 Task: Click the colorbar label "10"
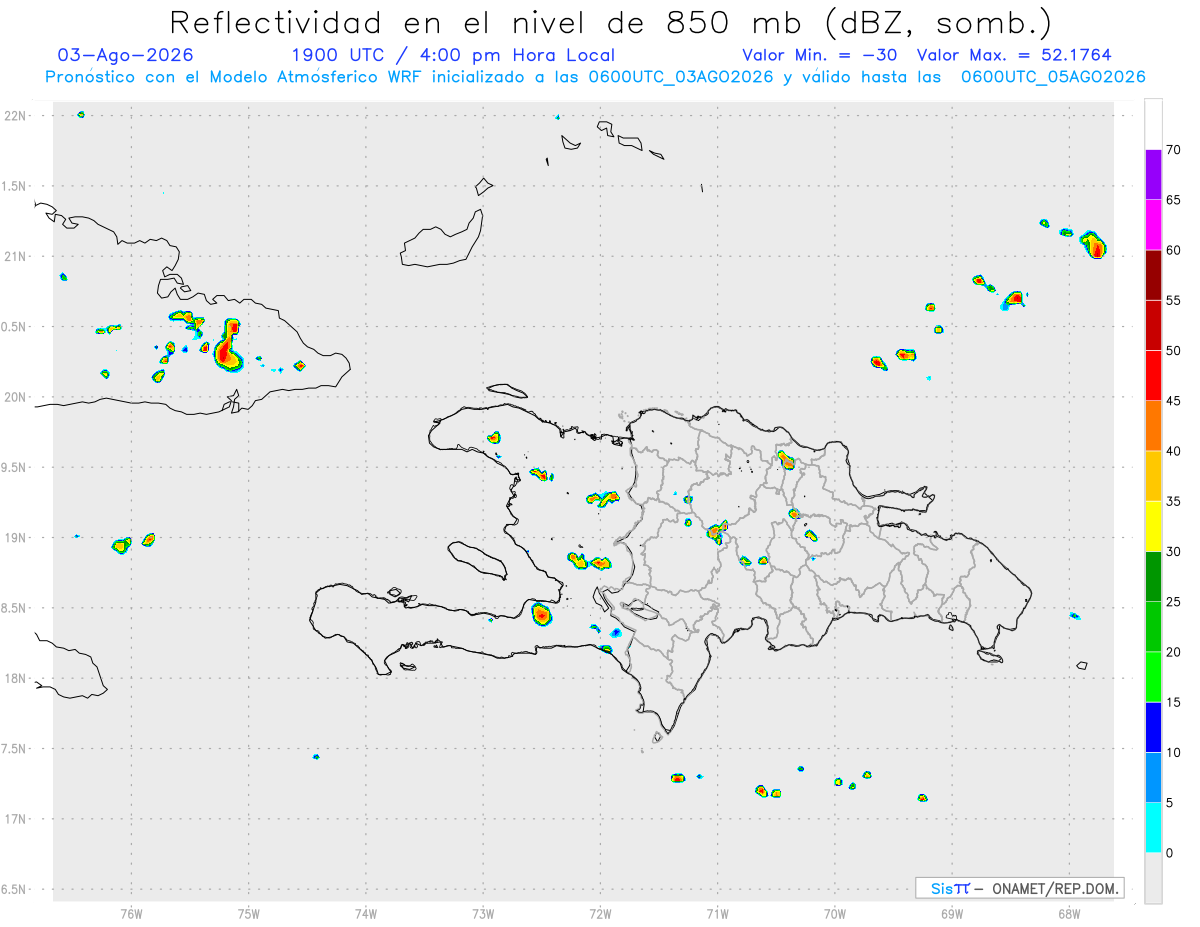point(1174,752)
